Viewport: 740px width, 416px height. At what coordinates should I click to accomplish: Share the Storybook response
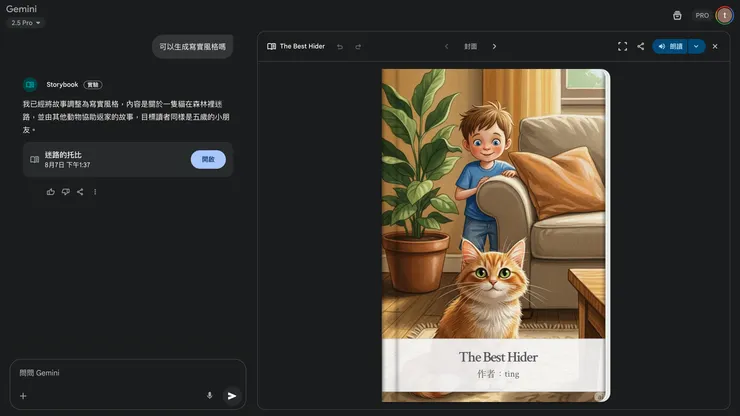pyautogui.click(x=80, y=192)
